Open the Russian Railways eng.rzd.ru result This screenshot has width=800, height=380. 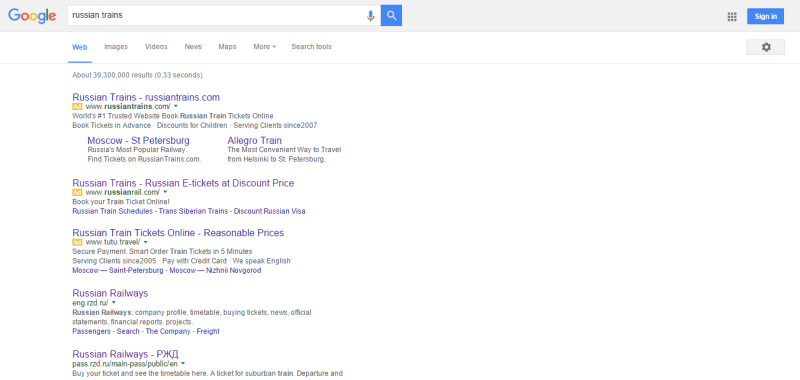pos(110,293)
